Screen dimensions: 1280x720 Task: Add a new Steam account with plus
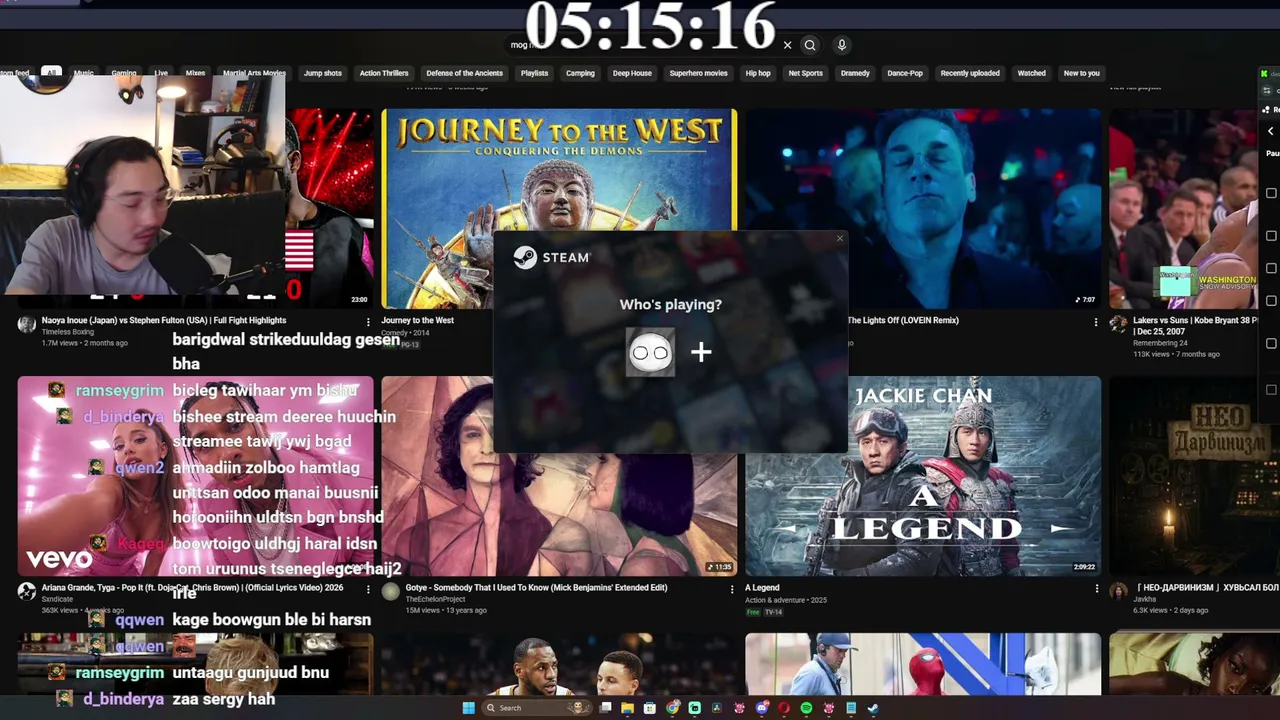click(701, 352)
